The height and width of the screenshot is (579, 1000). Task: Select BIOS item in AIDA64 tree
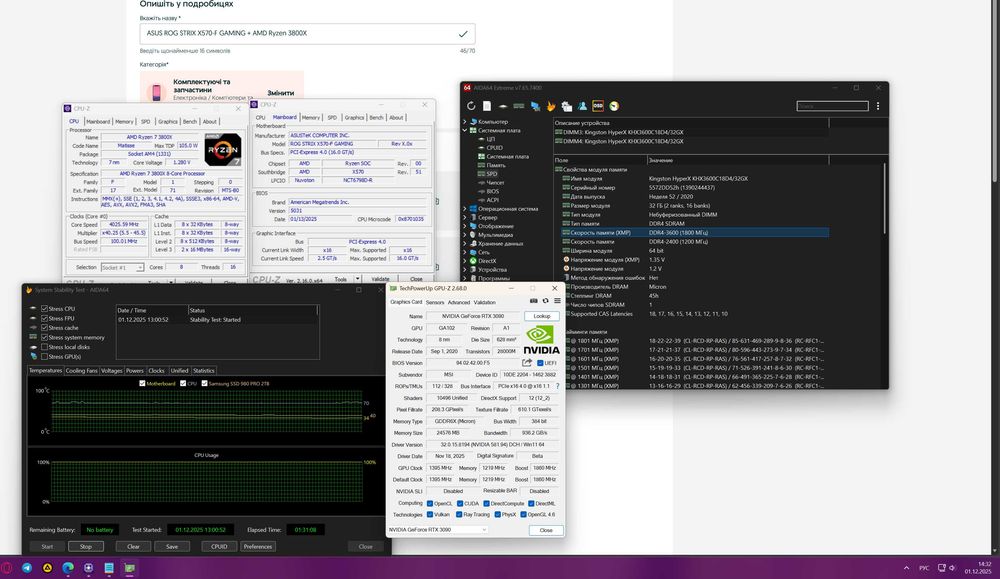492,191
